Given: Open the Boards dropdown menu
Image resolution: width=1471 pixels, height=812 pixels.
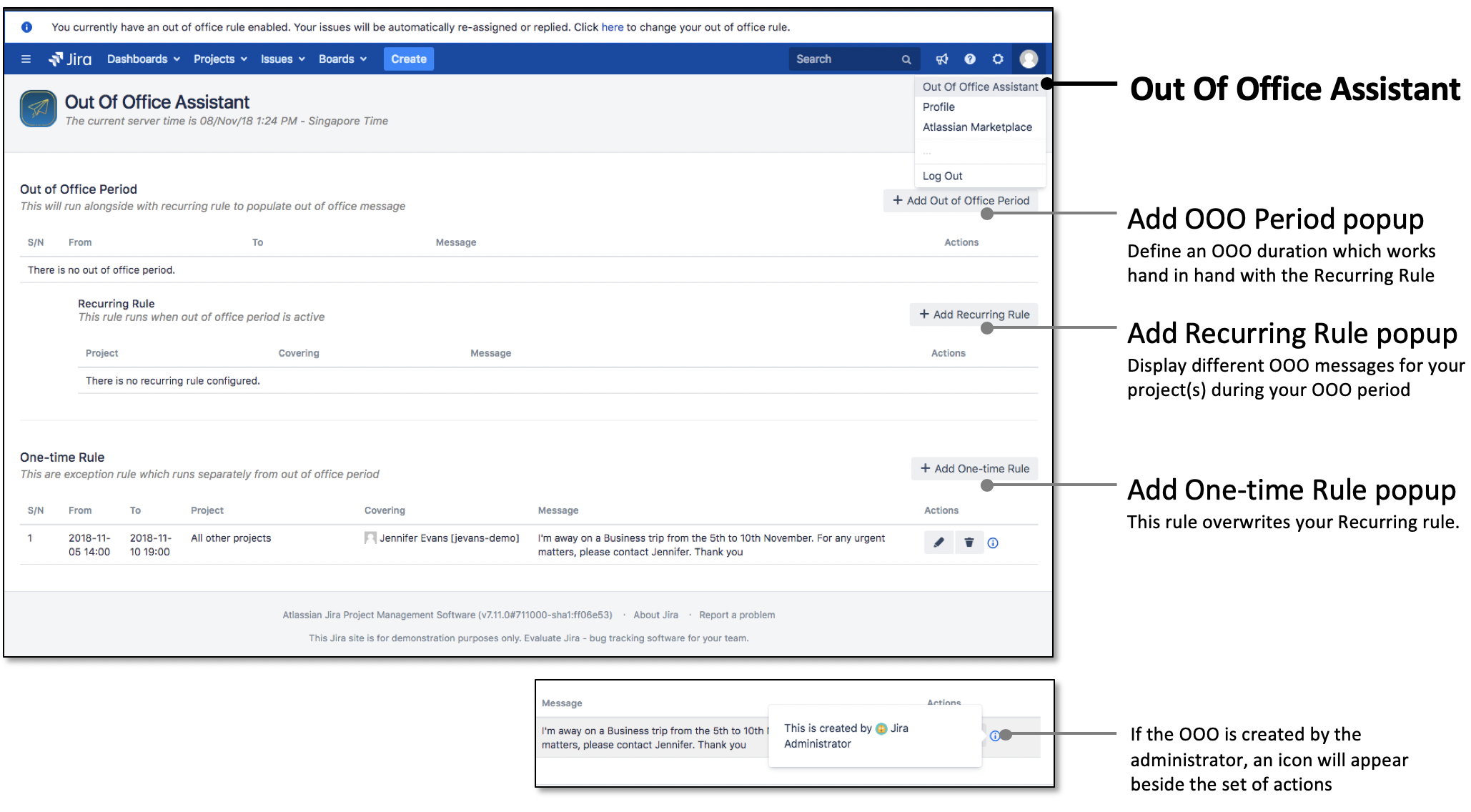Looking at the screenshot, I should click(x=342, y=59).
